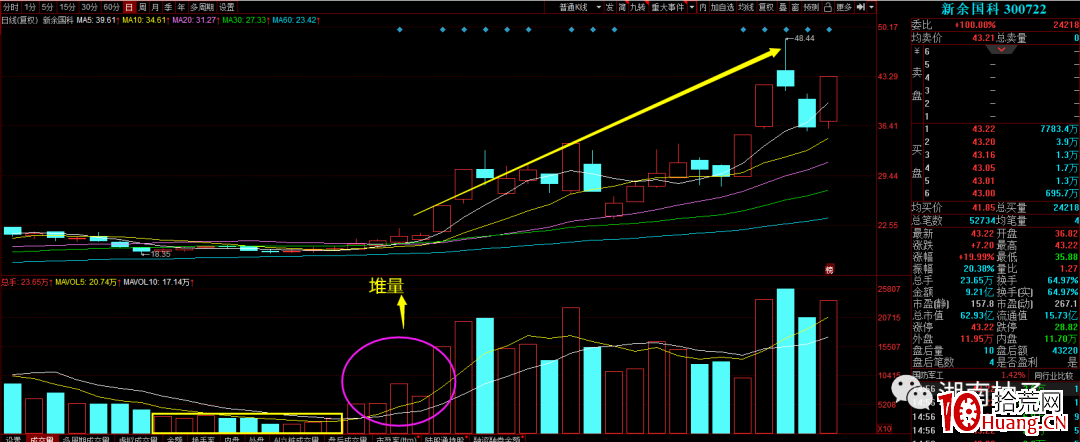Click the 九转 indicator button
This screenshot has width=1080, height=442.
(637, 8)
